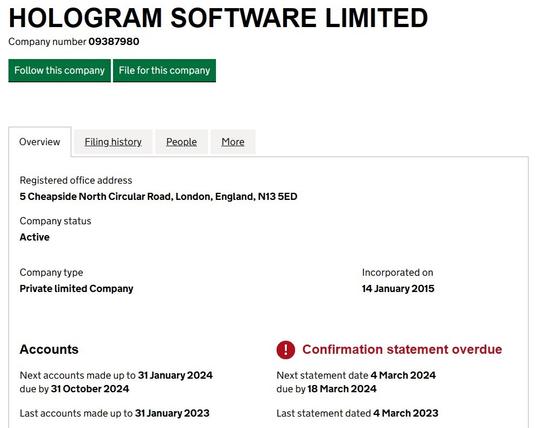Open the More tab
This screenshot has width=537, height=428.
click(233, 142)
